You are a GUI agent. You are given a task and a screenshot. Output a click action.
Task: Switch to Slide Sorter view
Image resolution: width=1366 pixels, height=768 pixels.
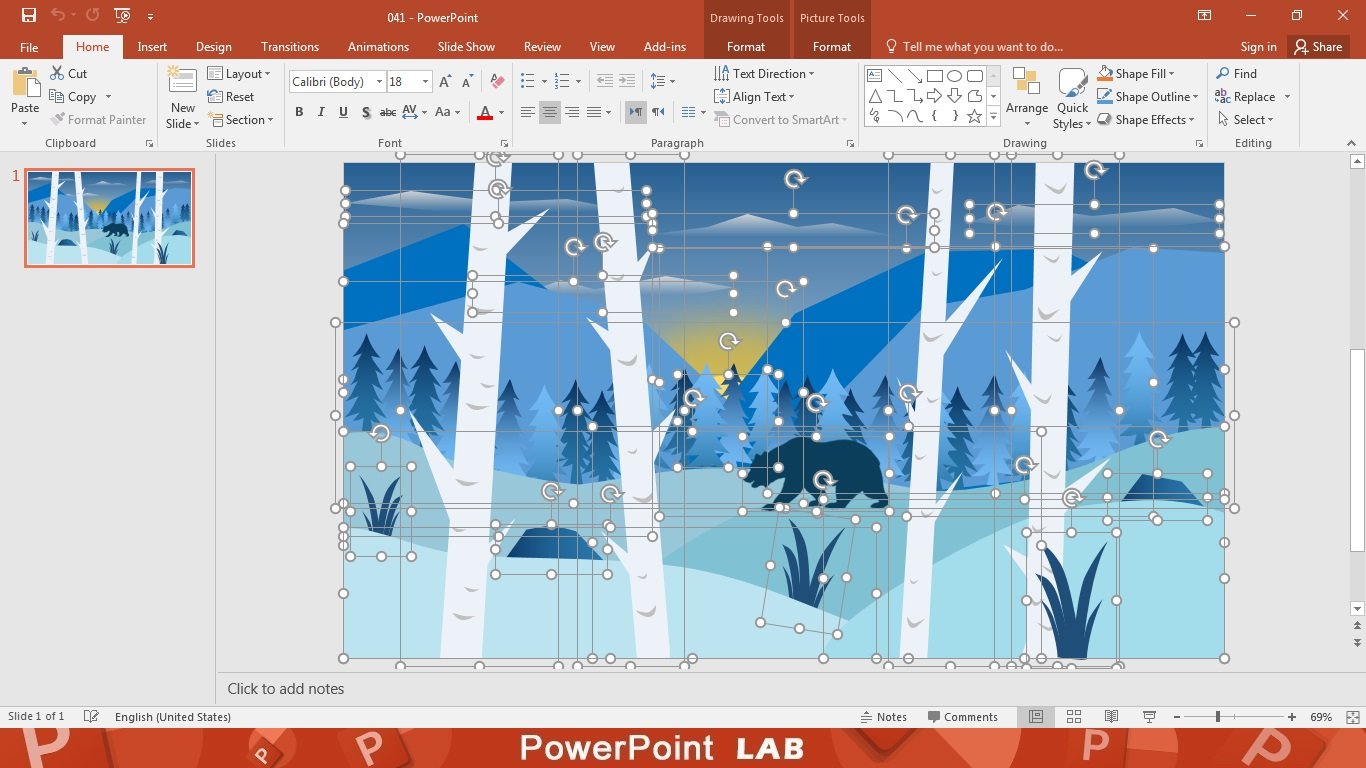pos(1074,717)
